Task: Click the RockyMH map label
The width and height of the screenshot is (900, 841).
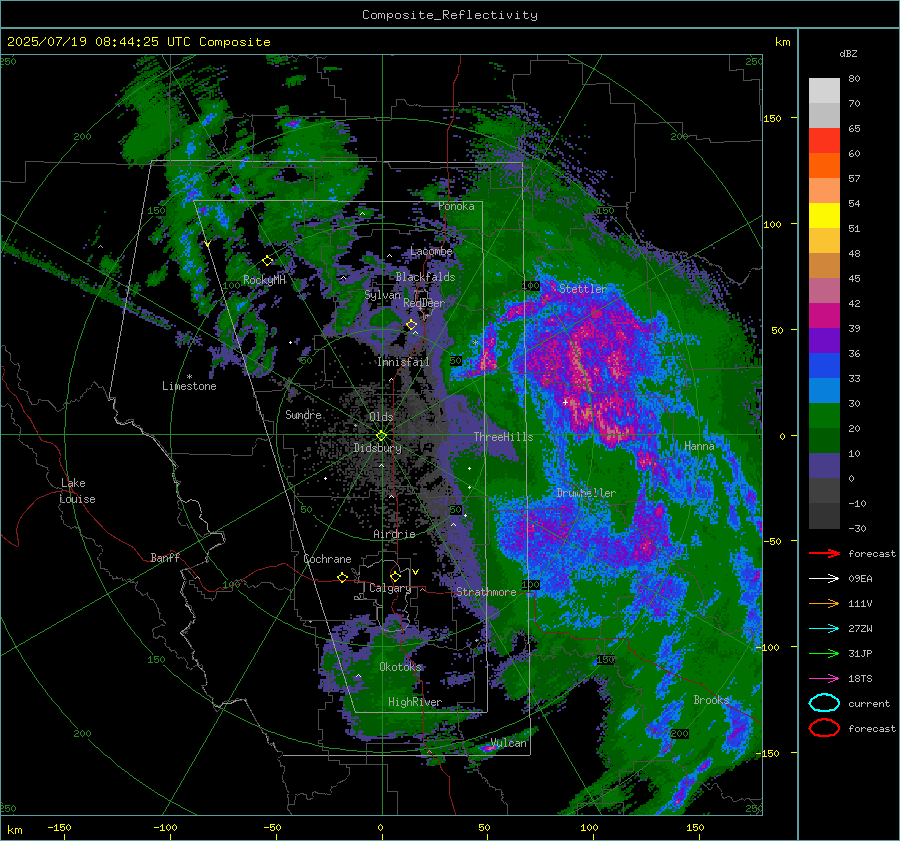Action: [x=264, y=280]
